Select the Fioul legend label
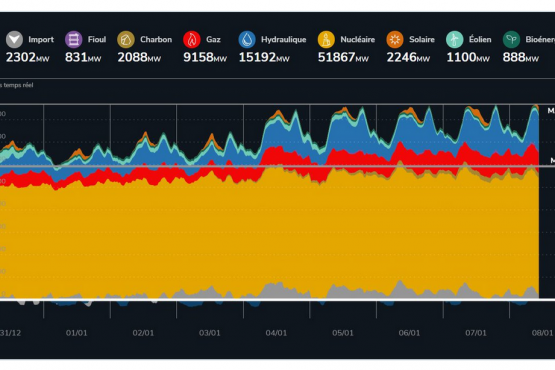Image resolution: width=555 pixels, height=370 pixels. point(97,39)
